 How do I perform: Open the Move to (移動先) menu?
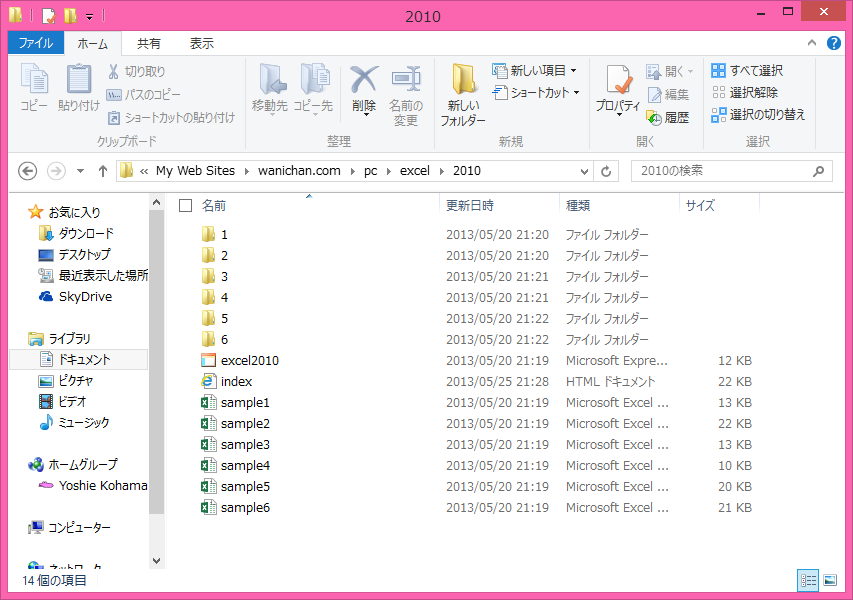tap(270, 89)
